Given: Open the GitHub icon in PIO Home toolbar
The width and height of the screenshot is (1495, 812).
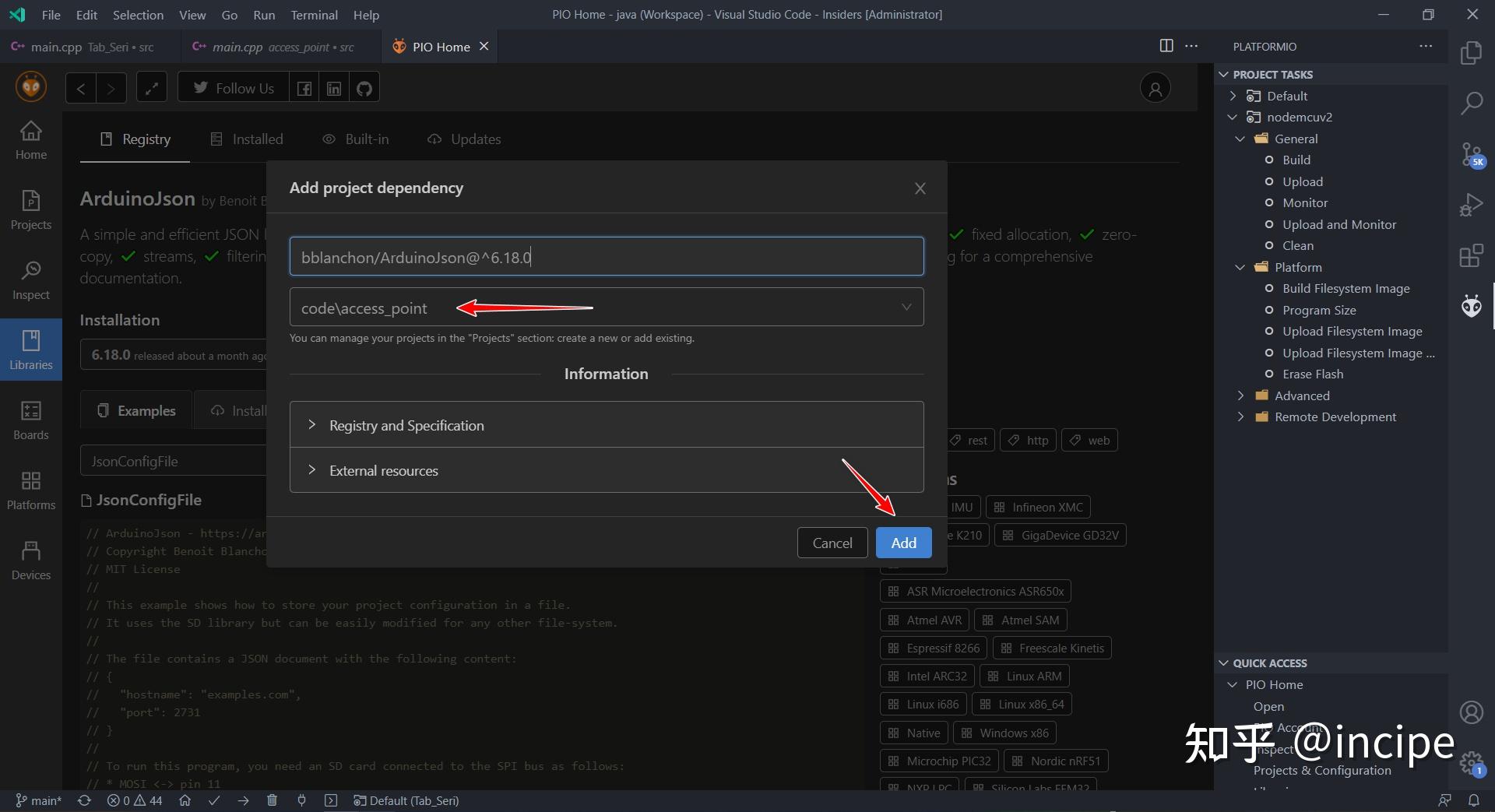Looking at the screenshot, I should click(x=363, y=87).
